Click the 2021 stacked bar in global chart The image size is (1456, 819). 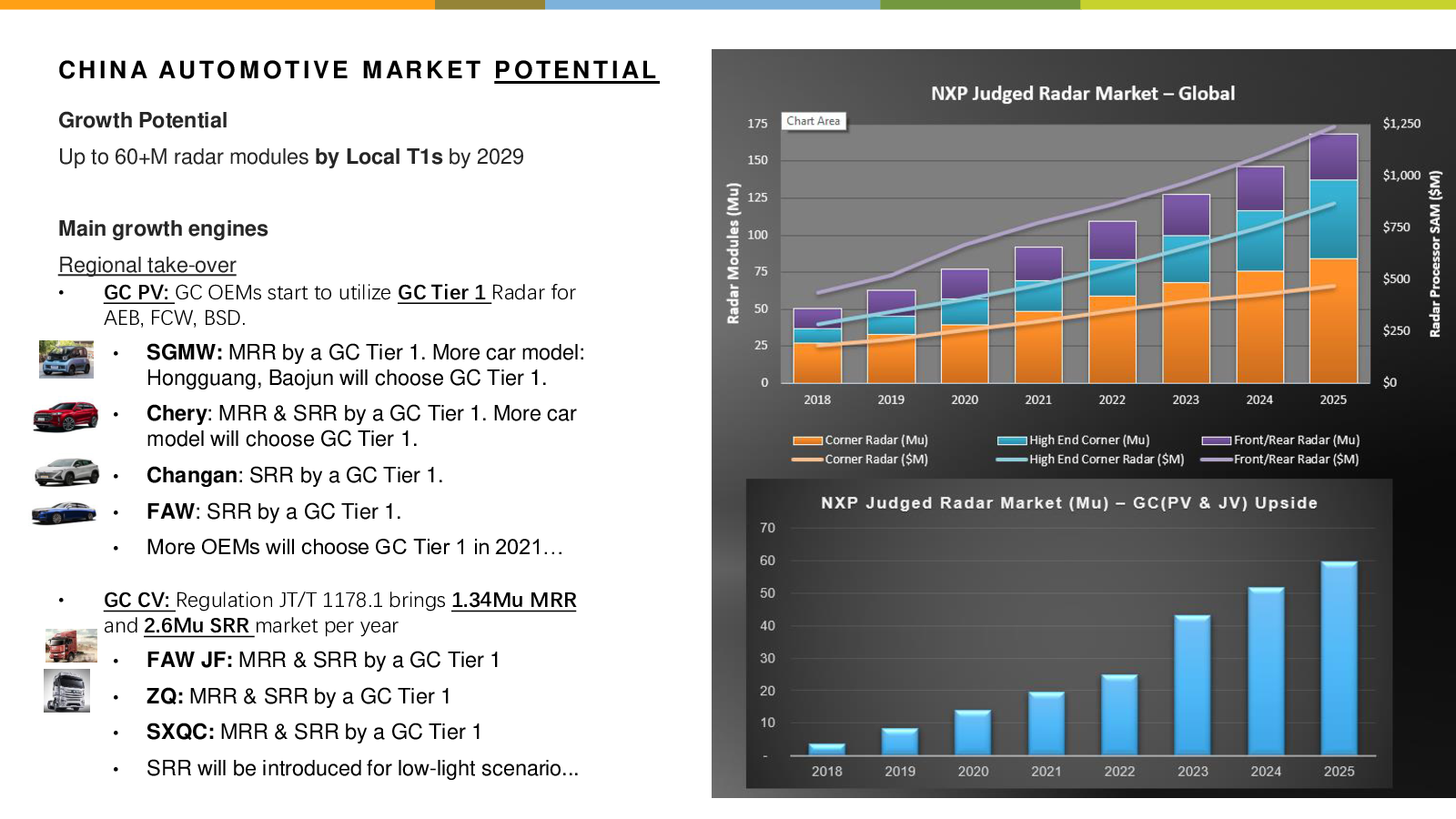(x=1038, y=315)
